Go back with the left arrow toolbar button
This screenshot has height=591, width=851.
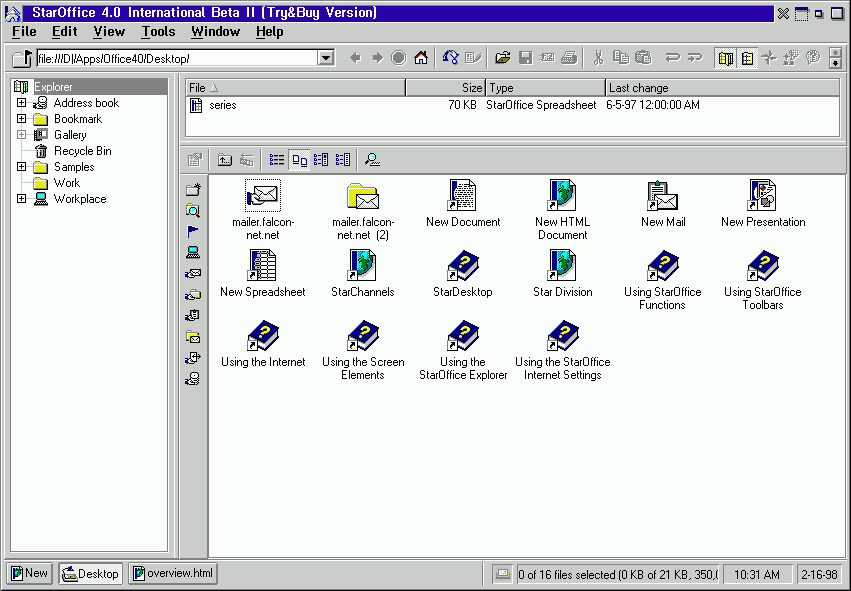[x=355, y=58]
